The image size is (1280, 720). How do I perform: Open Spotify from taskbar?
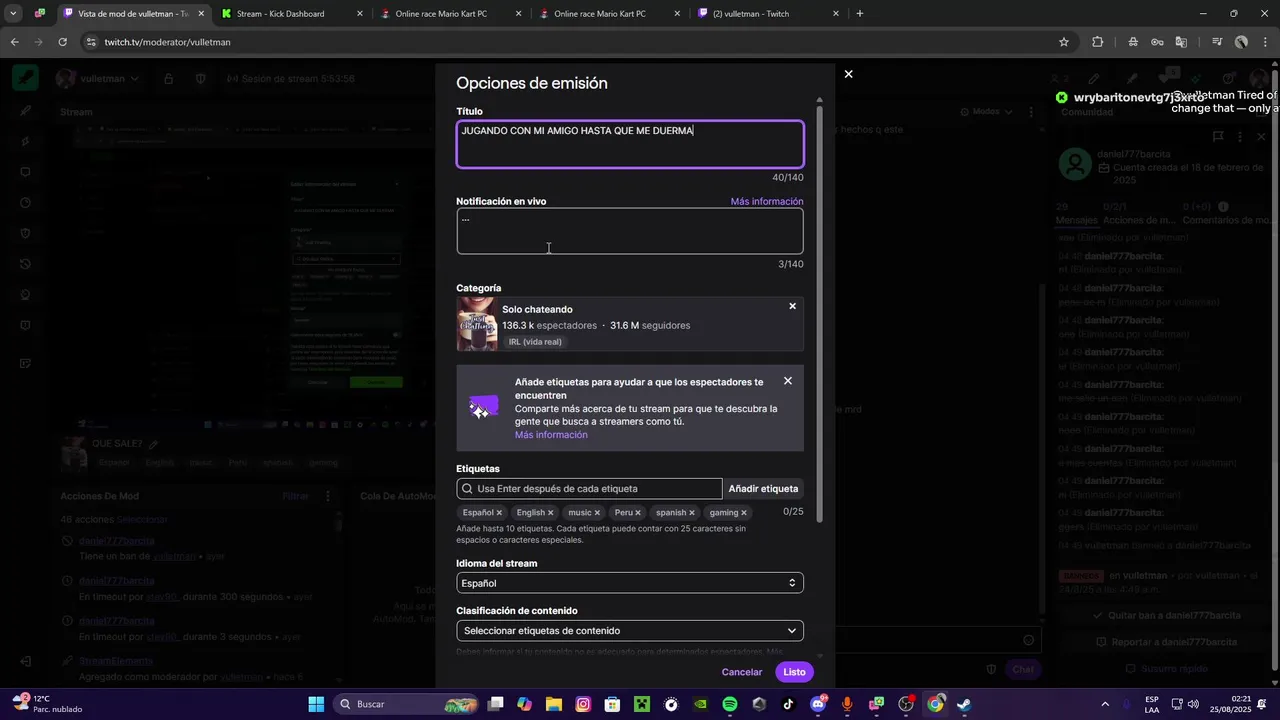click(x=730, y=704)
